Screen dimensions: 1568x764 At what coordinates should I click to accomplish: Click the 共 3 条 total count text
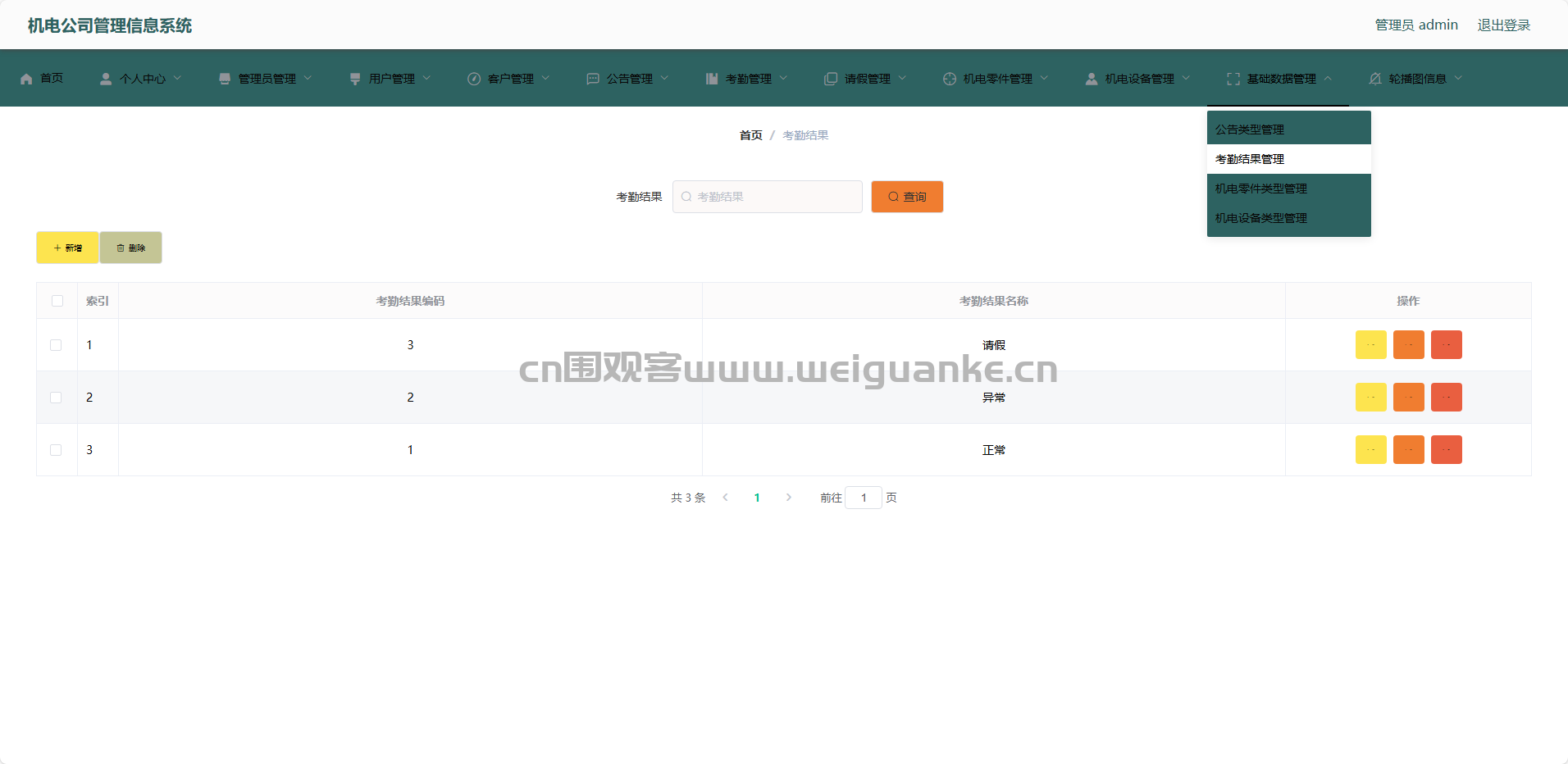pos(688,498)
